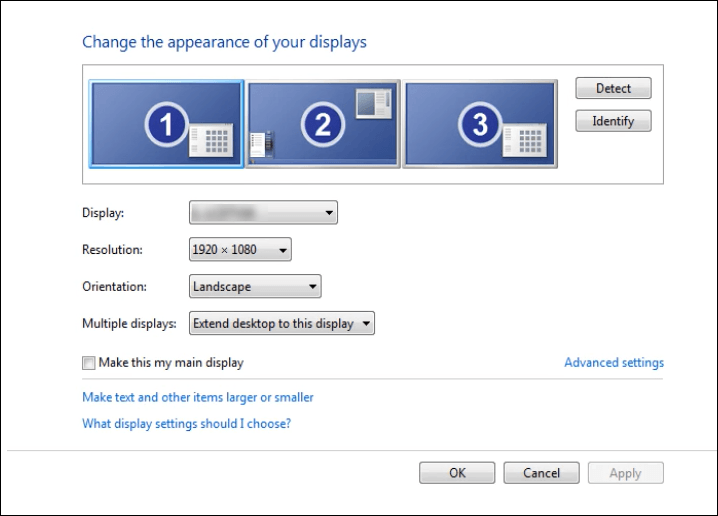This screenshot has width=718, height=516.
Task: Open What display settings should I choose?
Action: tap(186, 424)
